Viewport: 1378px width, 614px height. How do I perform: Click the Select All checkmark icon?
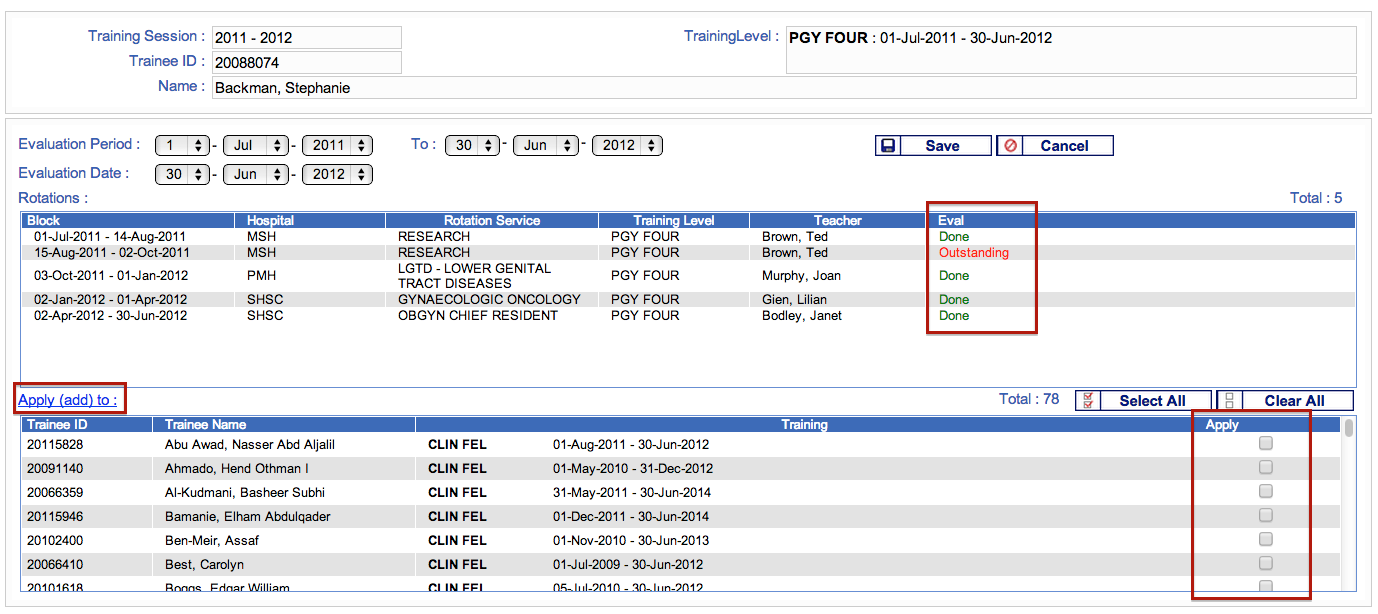[1087, 401]
